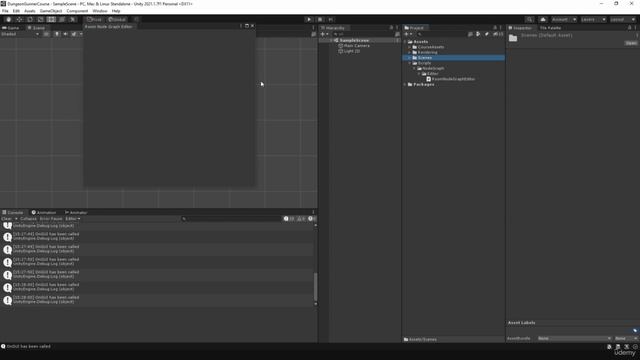Select the Rotate tool in toolbar
The width and height of the screenshot is (640, 360).
tap(30, 20)
